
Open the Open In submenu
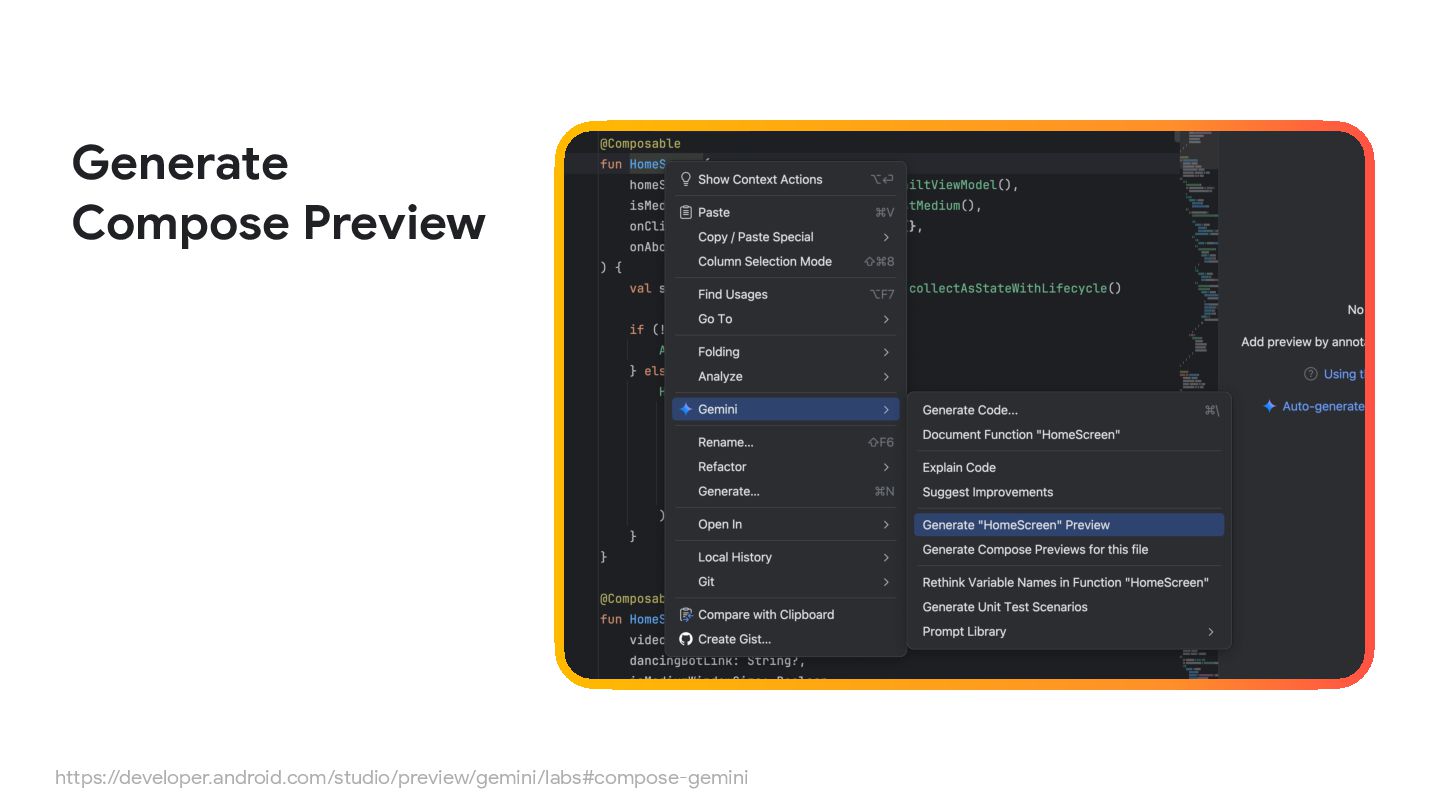[786, 524]
